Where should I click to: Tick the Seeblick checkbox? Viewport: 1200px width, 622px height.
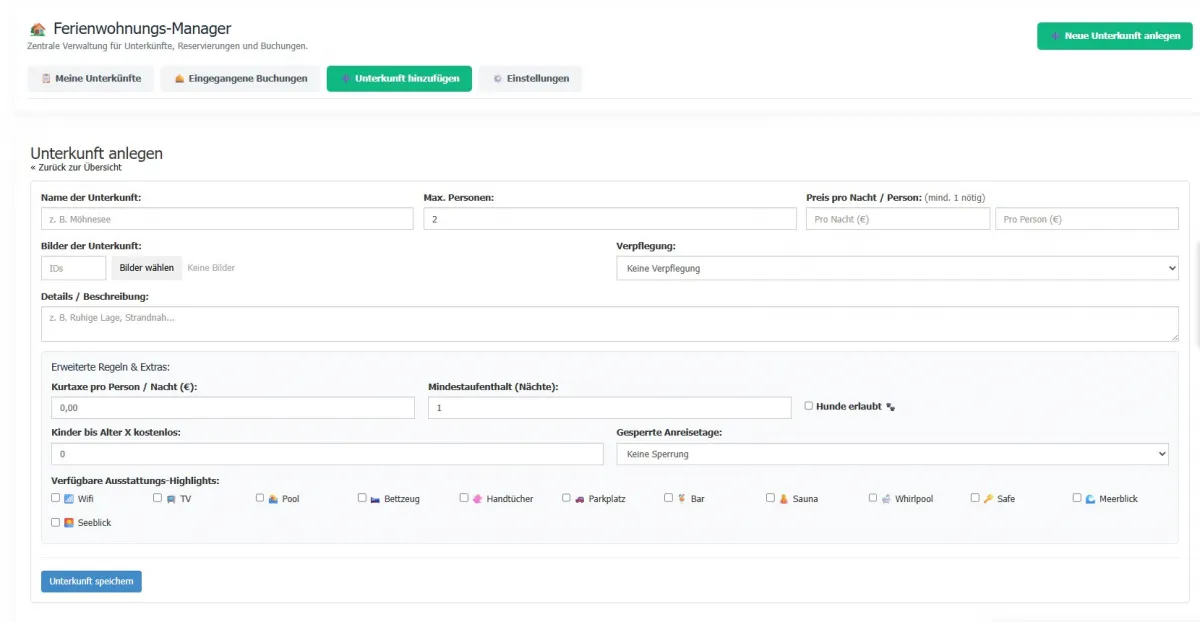tap(56, 522)
